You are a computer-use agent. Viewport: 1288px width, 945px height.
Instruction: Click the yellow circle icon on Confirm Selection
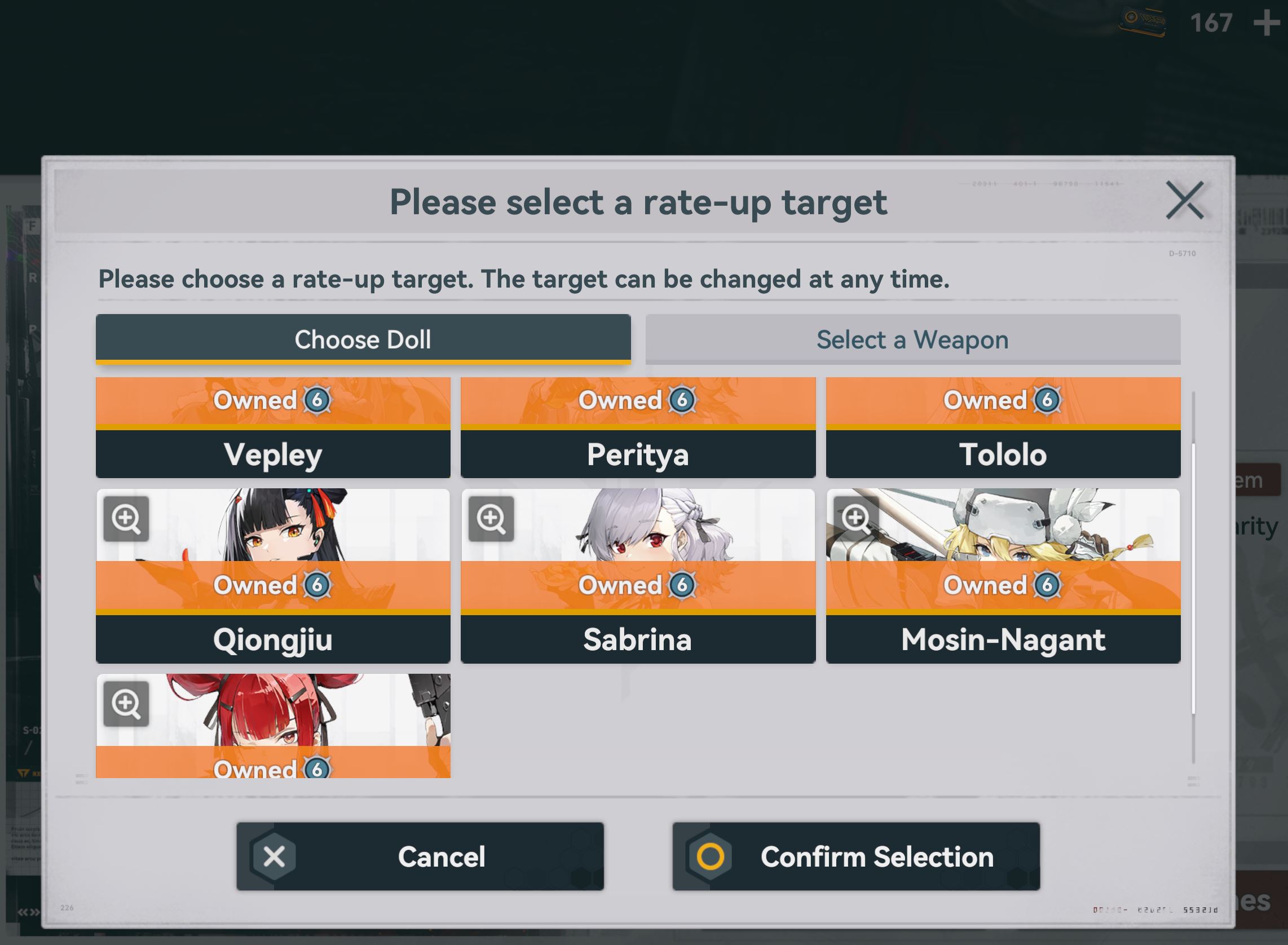click(710, 856)
